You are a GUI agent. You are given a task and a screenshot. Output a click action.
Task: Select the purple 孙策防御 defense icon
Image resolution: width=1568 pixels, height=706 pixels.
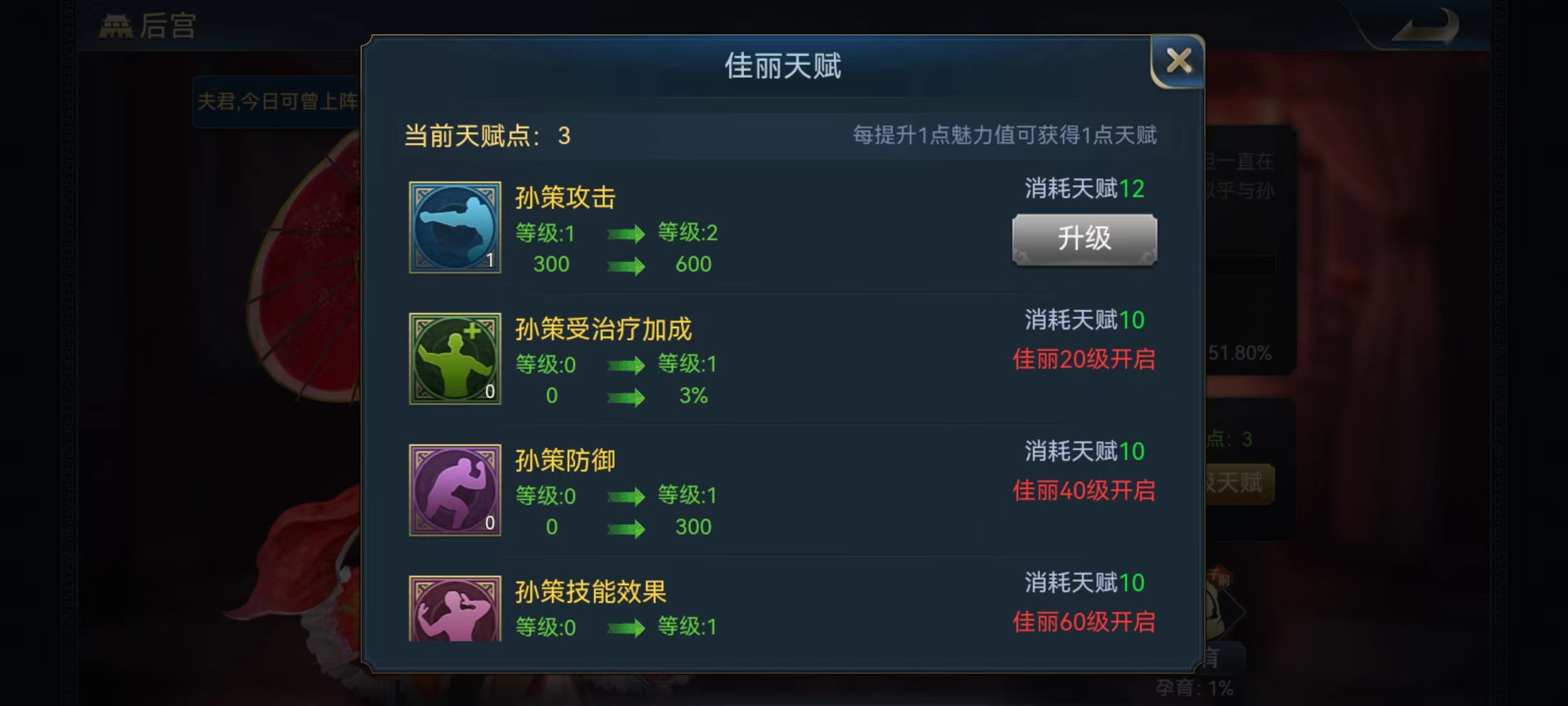(455, 490)
